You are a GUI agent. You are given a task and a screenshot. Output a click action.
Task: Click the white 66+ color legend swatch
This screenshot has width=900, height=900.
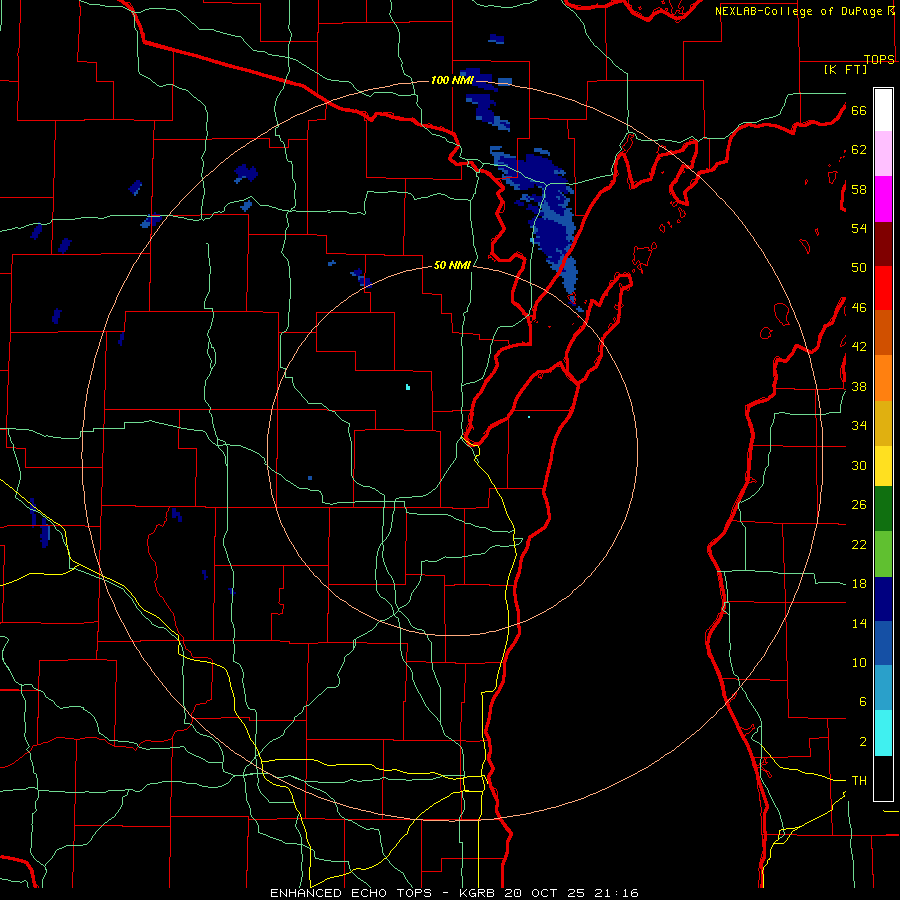[883, 110]
